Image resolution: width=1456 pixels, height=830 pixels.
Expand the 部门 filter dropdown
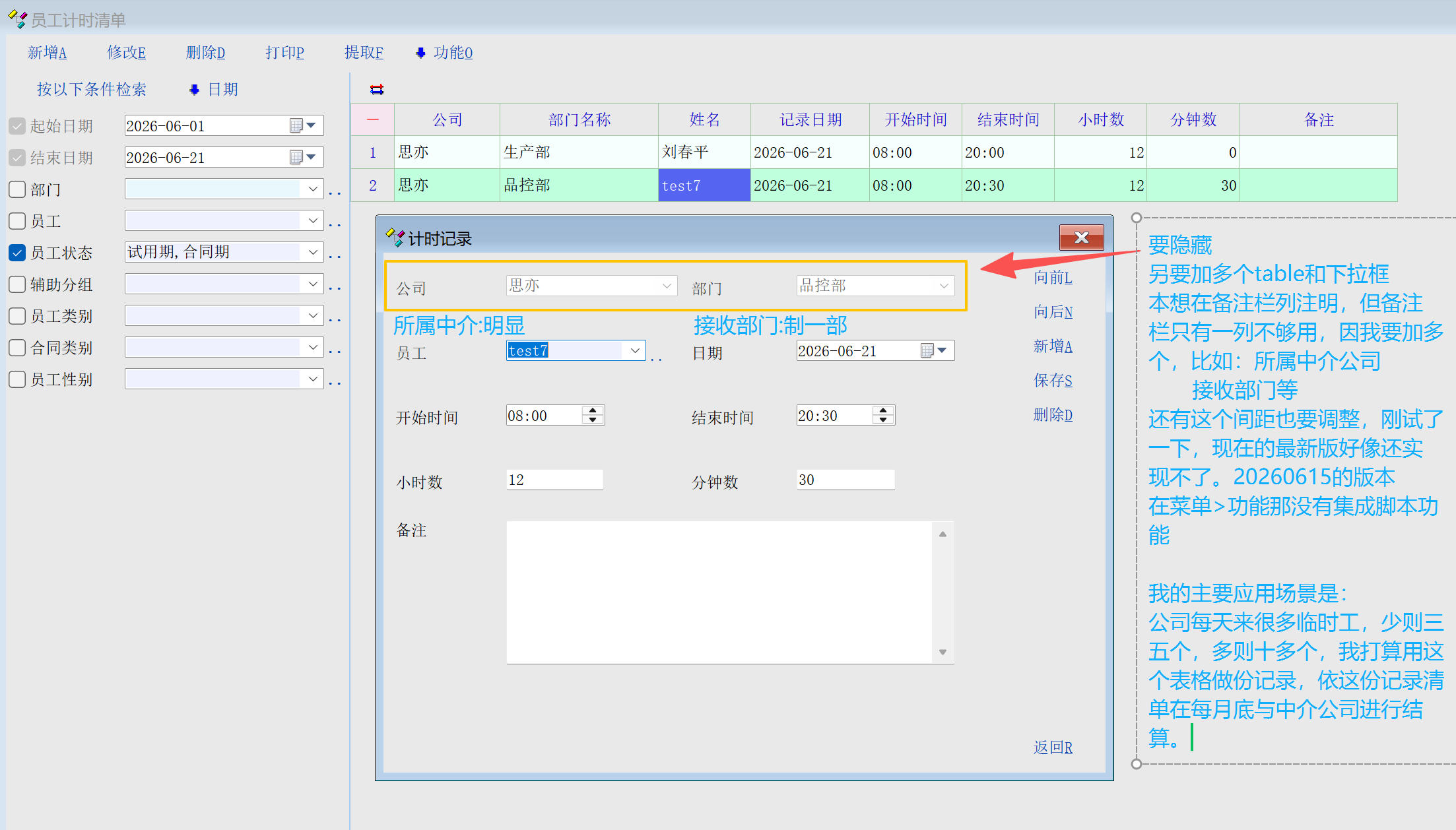click(x=313, y=189)
